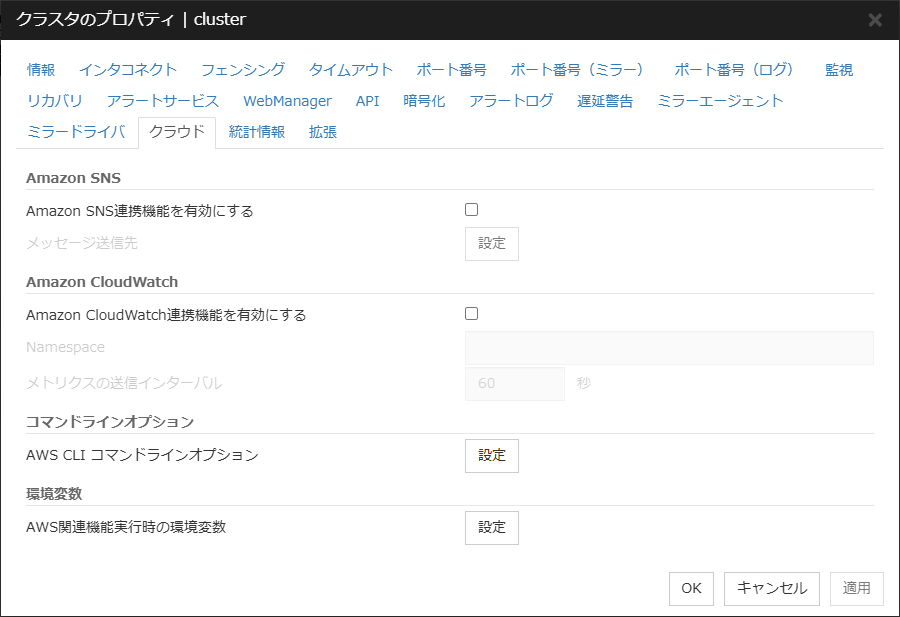Select the 統計情報 tab

click(257, 132)
